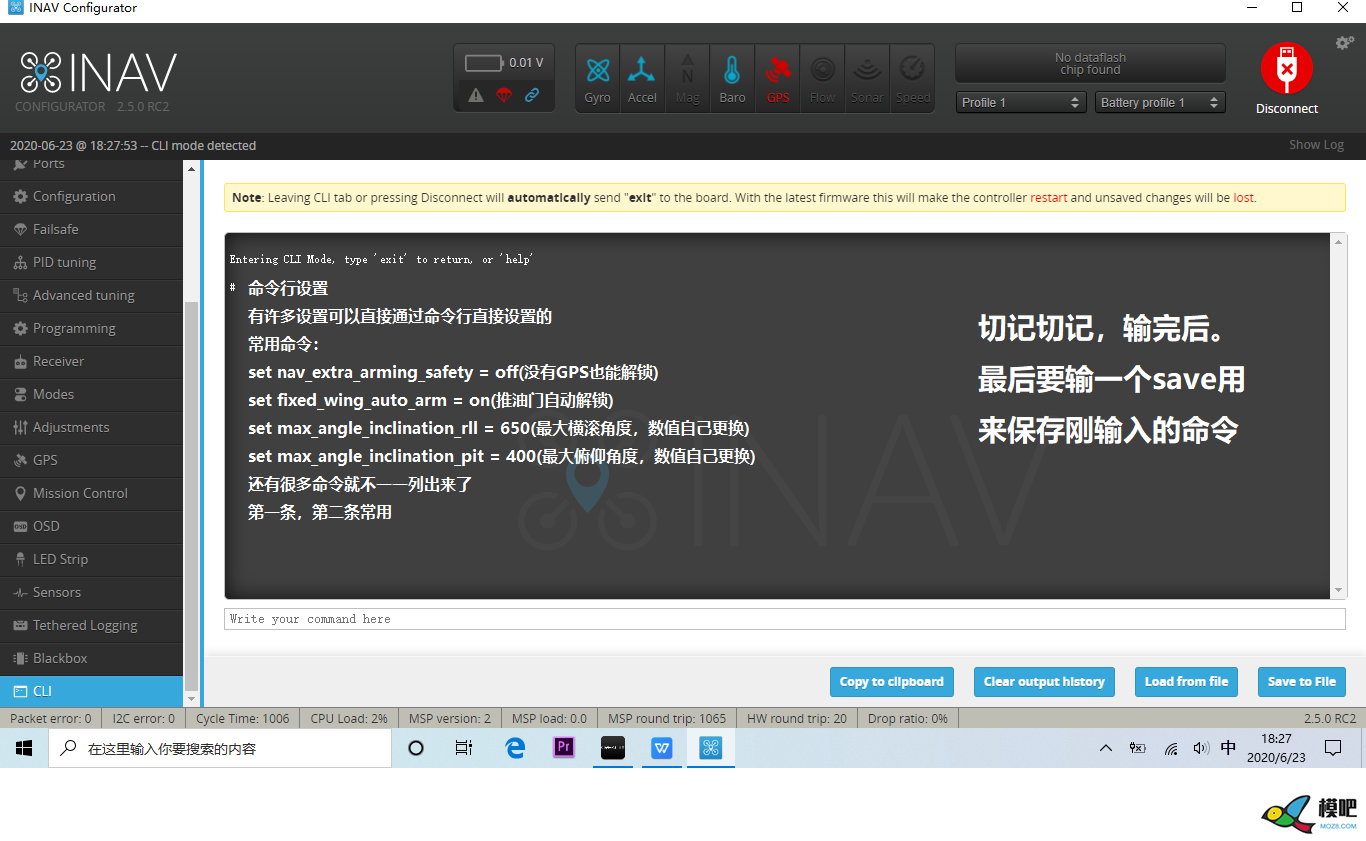Open the Adjustments tab
The width and height of the screenshot is (1366, 841).
(x=92, y=427)
